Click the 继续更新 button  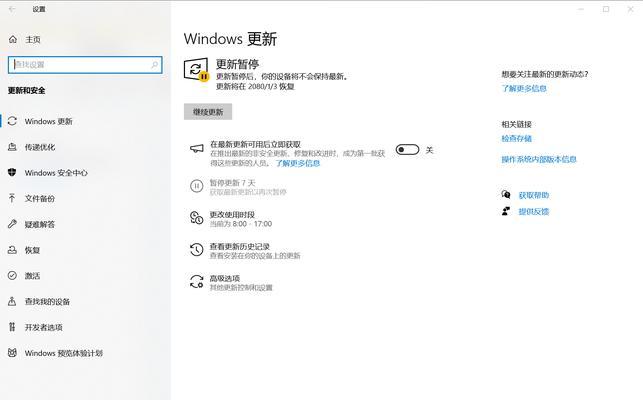[x=208, y=112]
